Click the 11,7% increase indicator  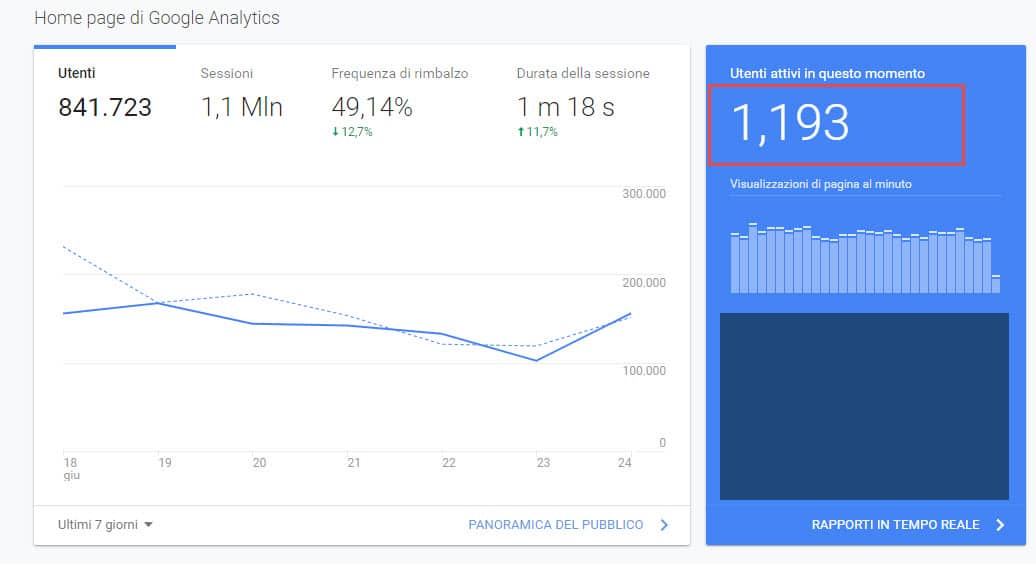[537, 132]
